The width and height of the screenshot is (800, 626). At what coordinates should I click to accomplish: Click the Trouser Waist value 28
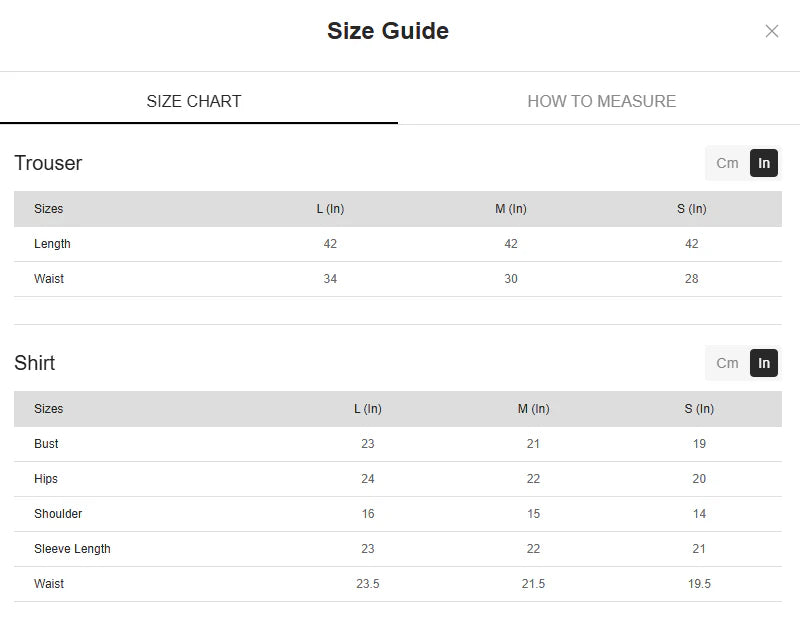[691, 279]
